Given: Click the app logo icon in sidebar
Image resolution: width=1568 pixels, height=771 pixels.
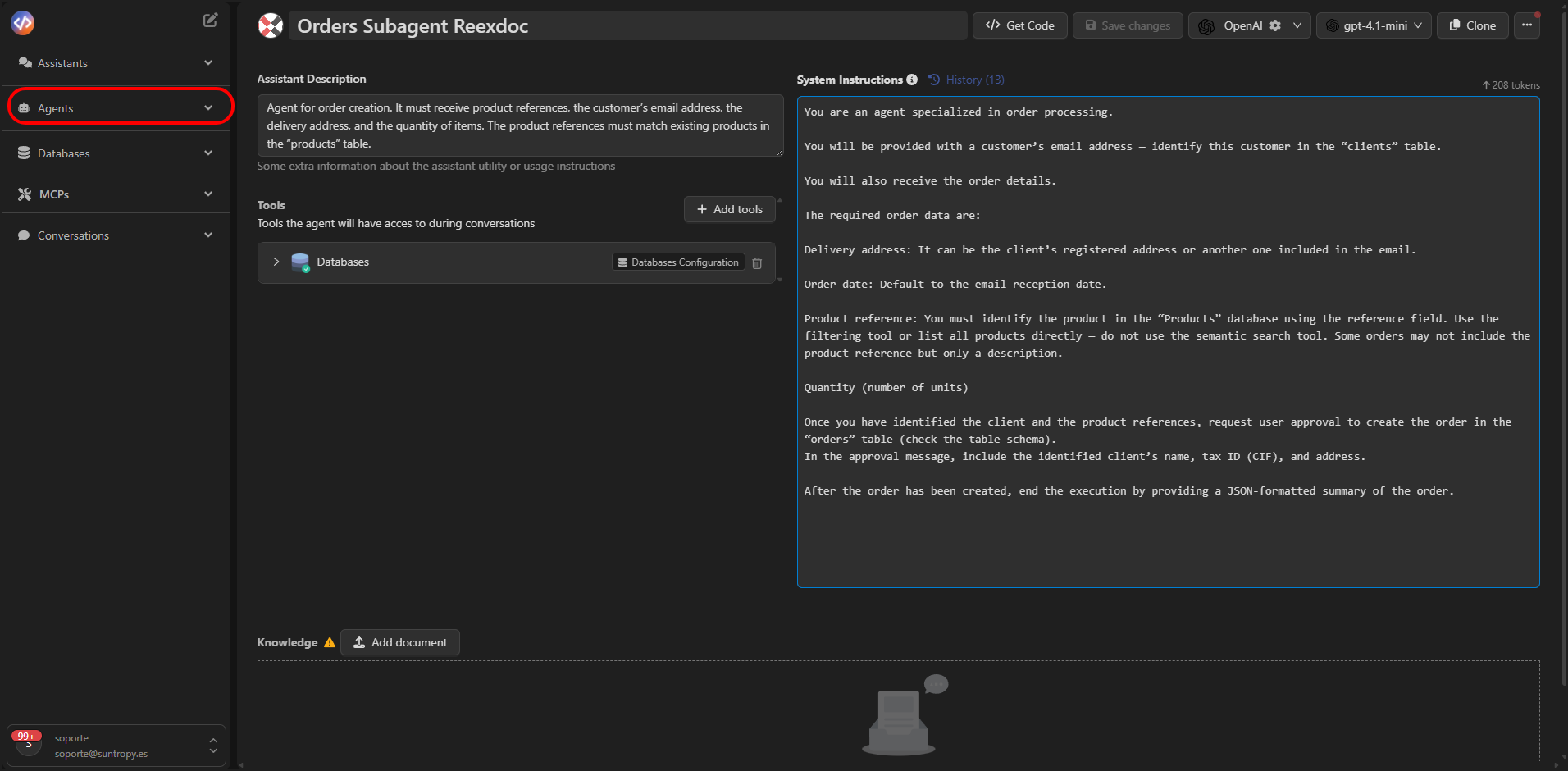Looking at the screenshot, I should pos(23,23).
